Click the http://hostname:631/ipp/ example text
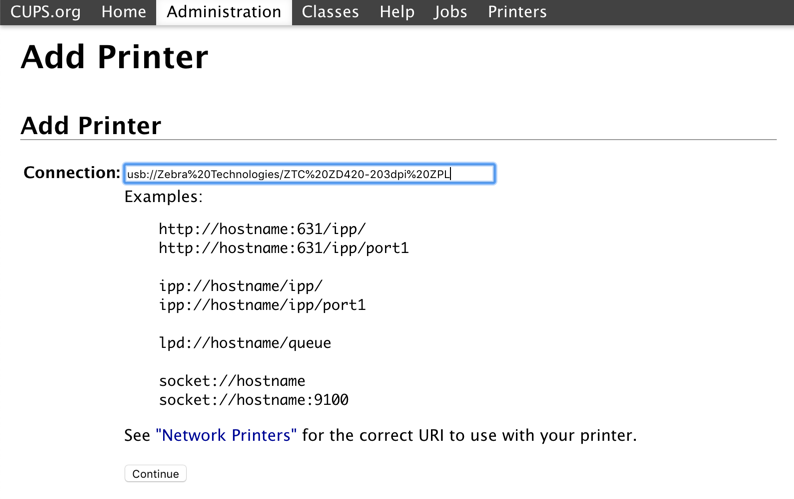 [262, 229]
